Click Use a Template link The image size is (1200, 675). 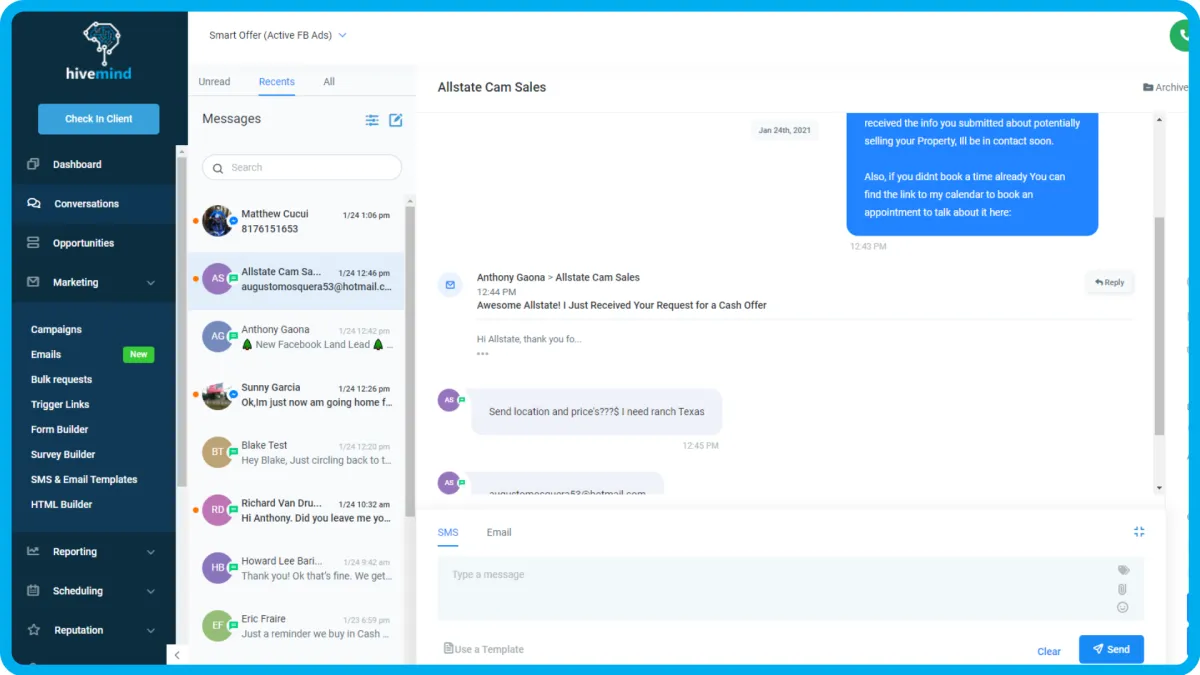[484, 649]
